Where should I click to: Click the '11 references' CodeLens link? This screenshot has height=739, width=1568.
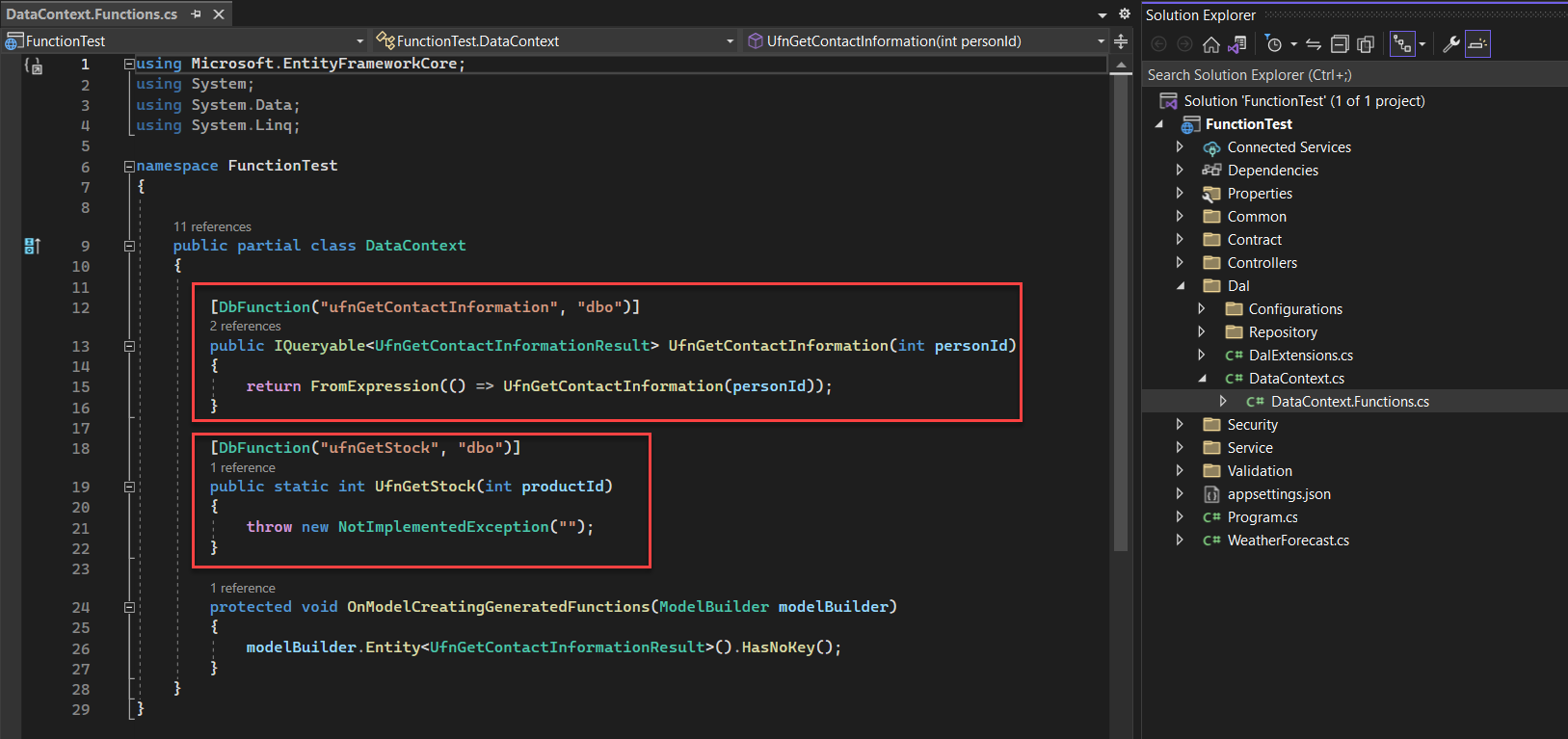tap(212, 227)
